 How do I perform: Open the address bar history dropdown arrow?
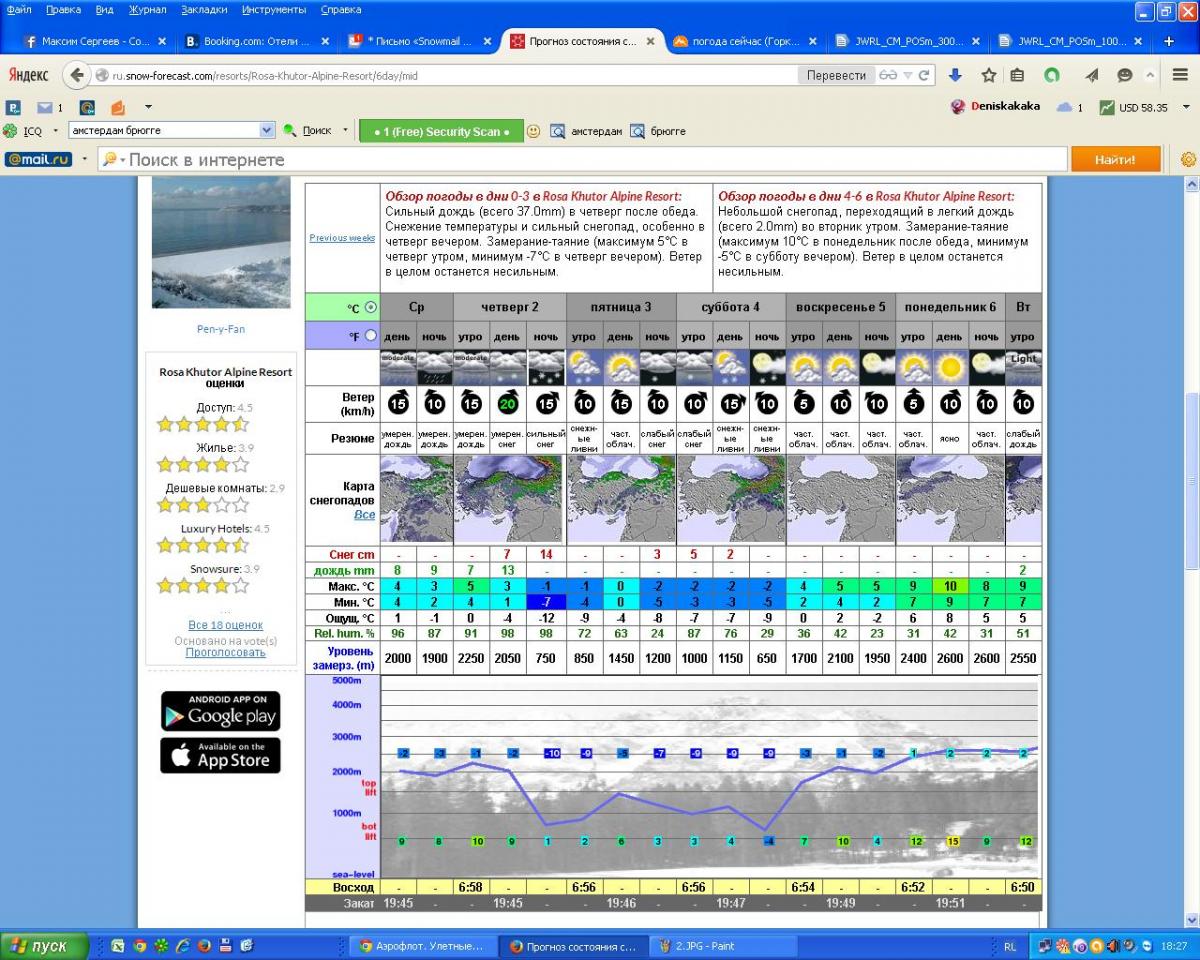tap(908, 75)
